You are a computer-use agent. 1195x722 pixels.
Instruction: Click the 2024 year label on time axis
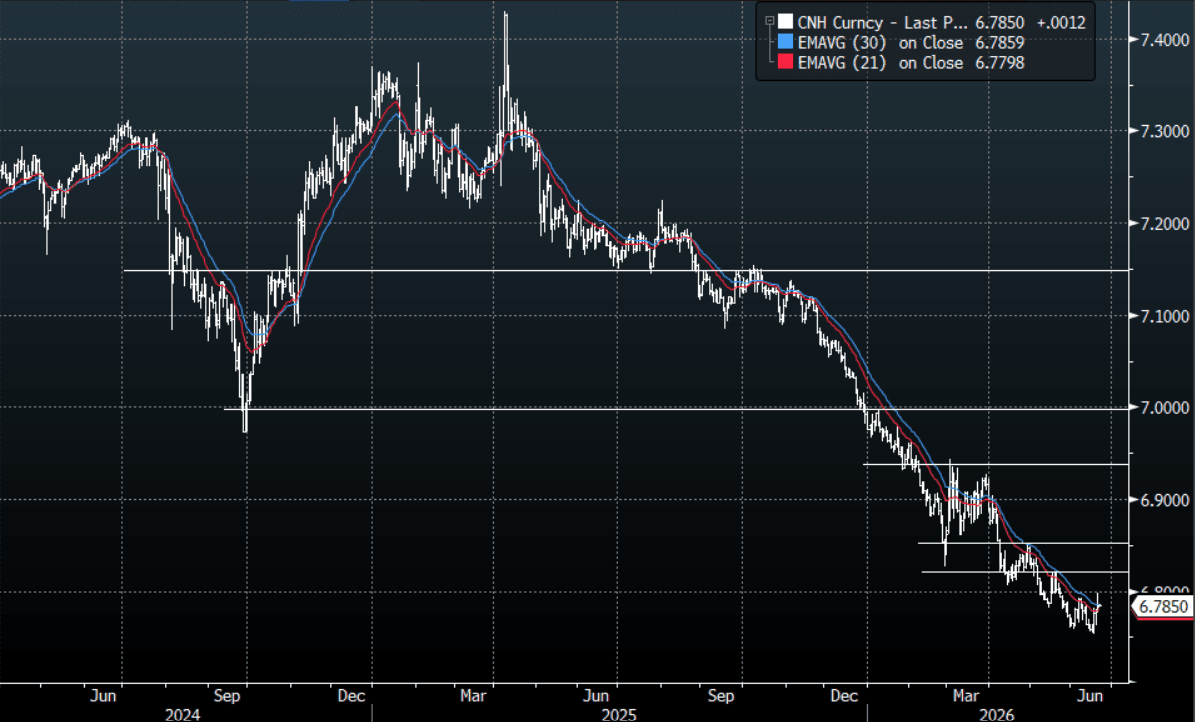coord(183,714)
